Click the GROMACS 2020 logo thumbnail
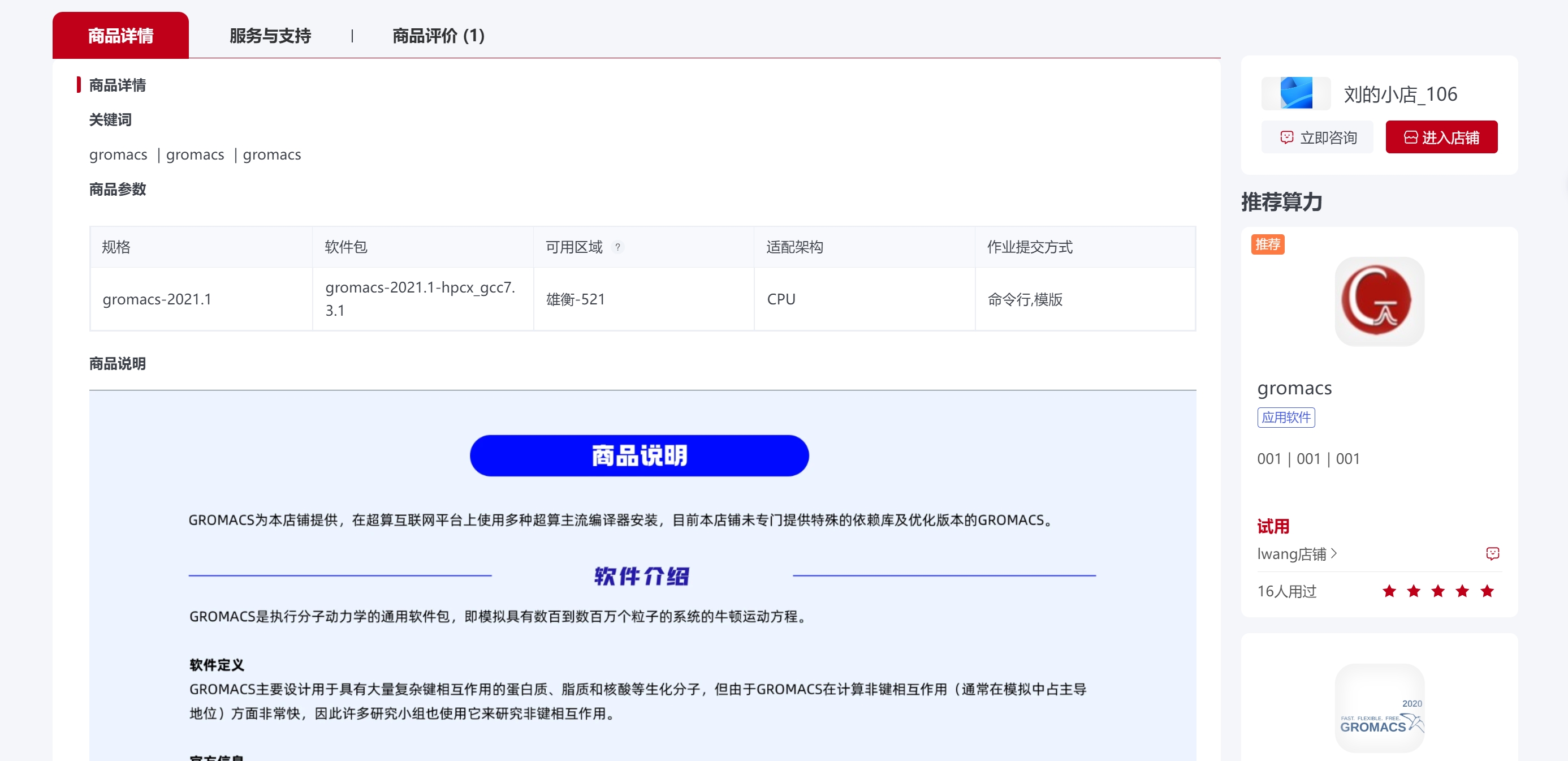This screenshot has width=1568, height=761. 1379,707
